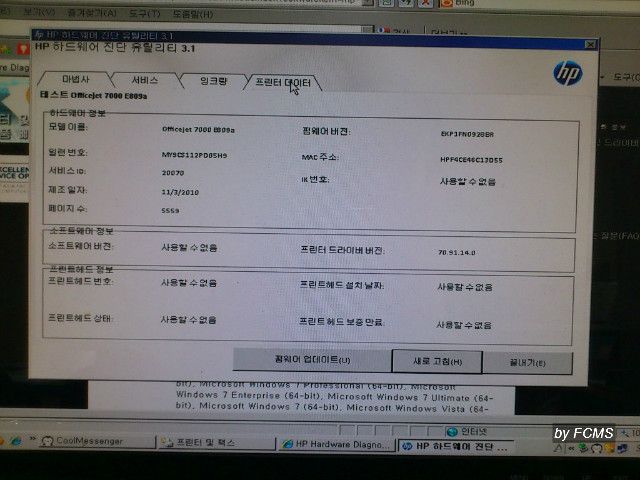The image size is (640, 480).
Task: Click Windows 7 Enterprise (64-bit) text in browser page
Action: click(249, 395)
